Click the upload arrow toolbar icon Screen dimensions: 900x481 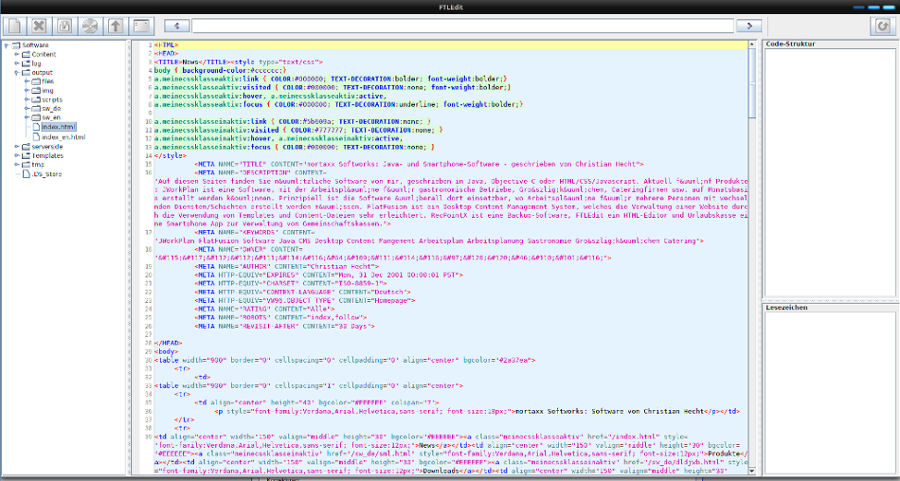pyautogui.click(x=117, y=25)
